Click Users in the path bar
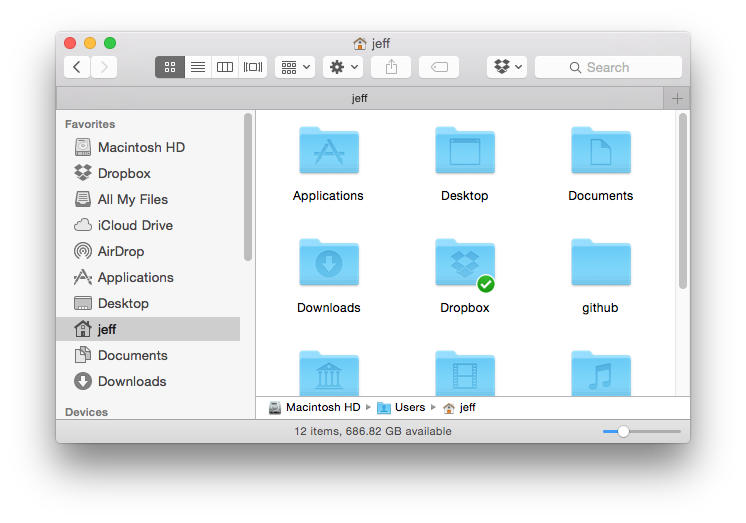This screenshot has height=523, width=746. click(401, 408)
